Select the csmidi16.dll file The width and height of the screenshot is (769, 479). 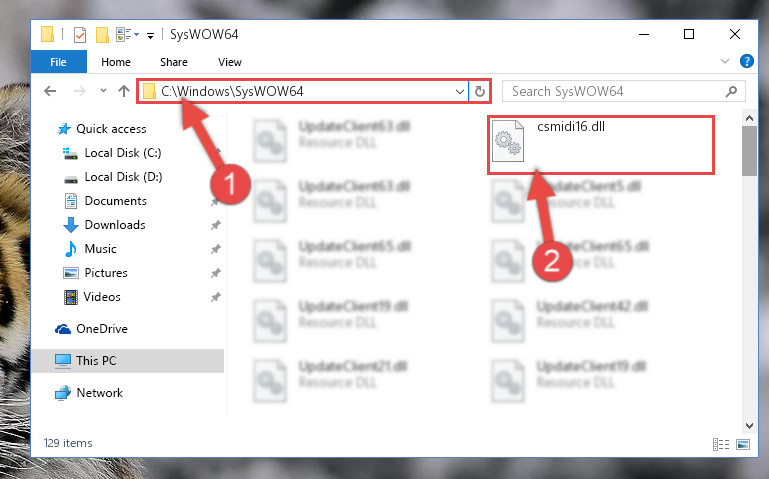(600, 145)
